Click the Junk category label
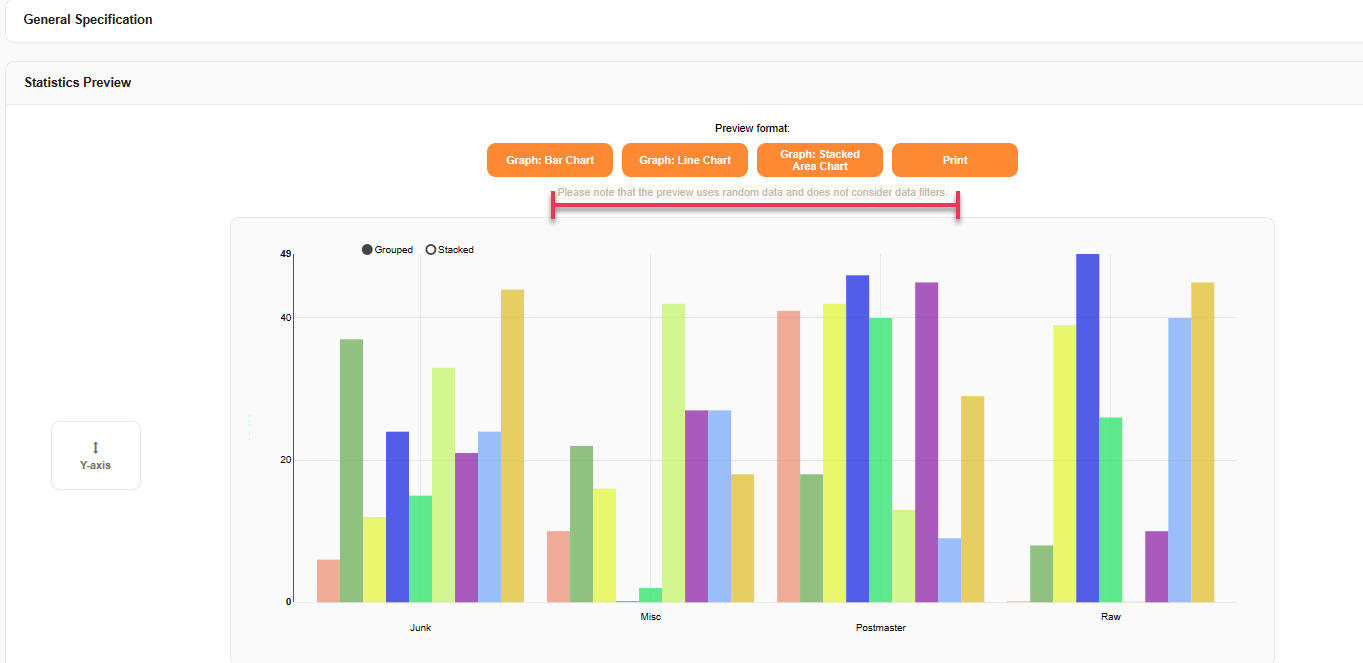This screenshot has width=1363, height=663. pos(420,627)
